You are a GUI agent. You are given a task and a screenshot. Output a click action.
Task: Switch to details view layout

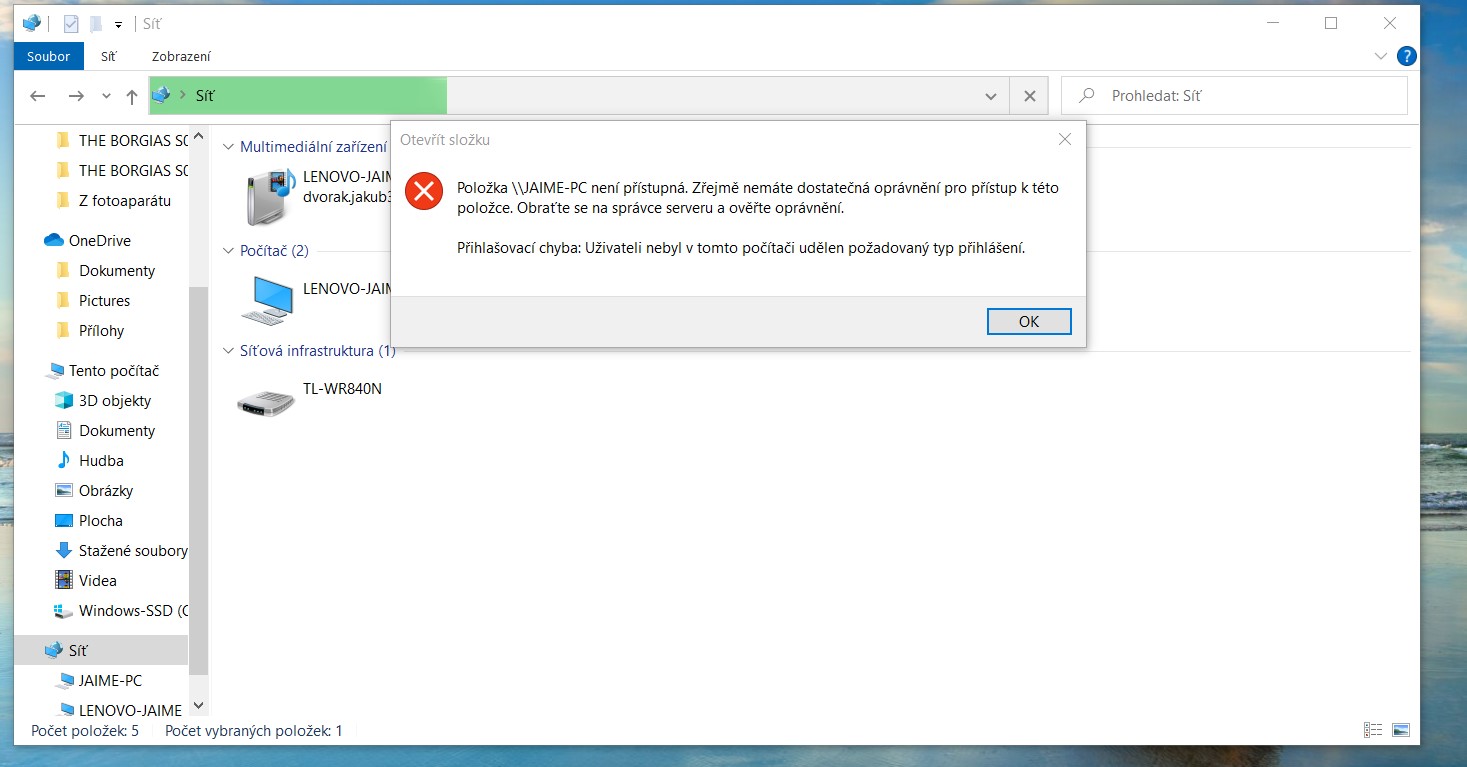pyautogui.click(x=1373, y=731)
